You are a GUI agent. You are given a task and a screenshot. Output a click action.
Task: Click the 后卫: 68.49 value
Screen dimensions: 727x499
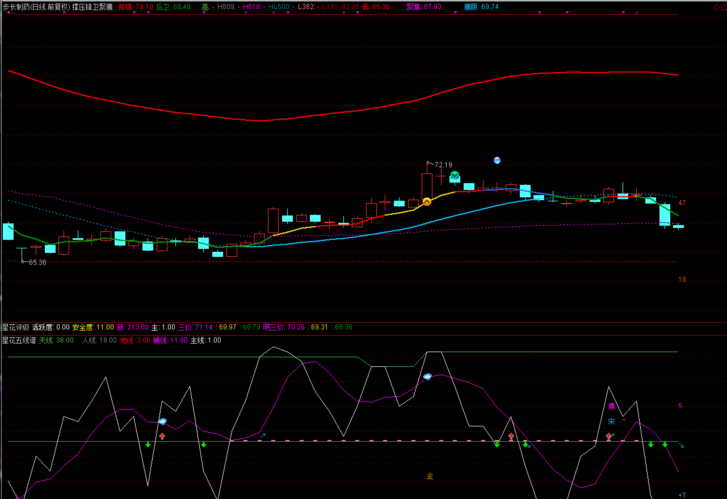pyautogui.click(x=173, y=7)
